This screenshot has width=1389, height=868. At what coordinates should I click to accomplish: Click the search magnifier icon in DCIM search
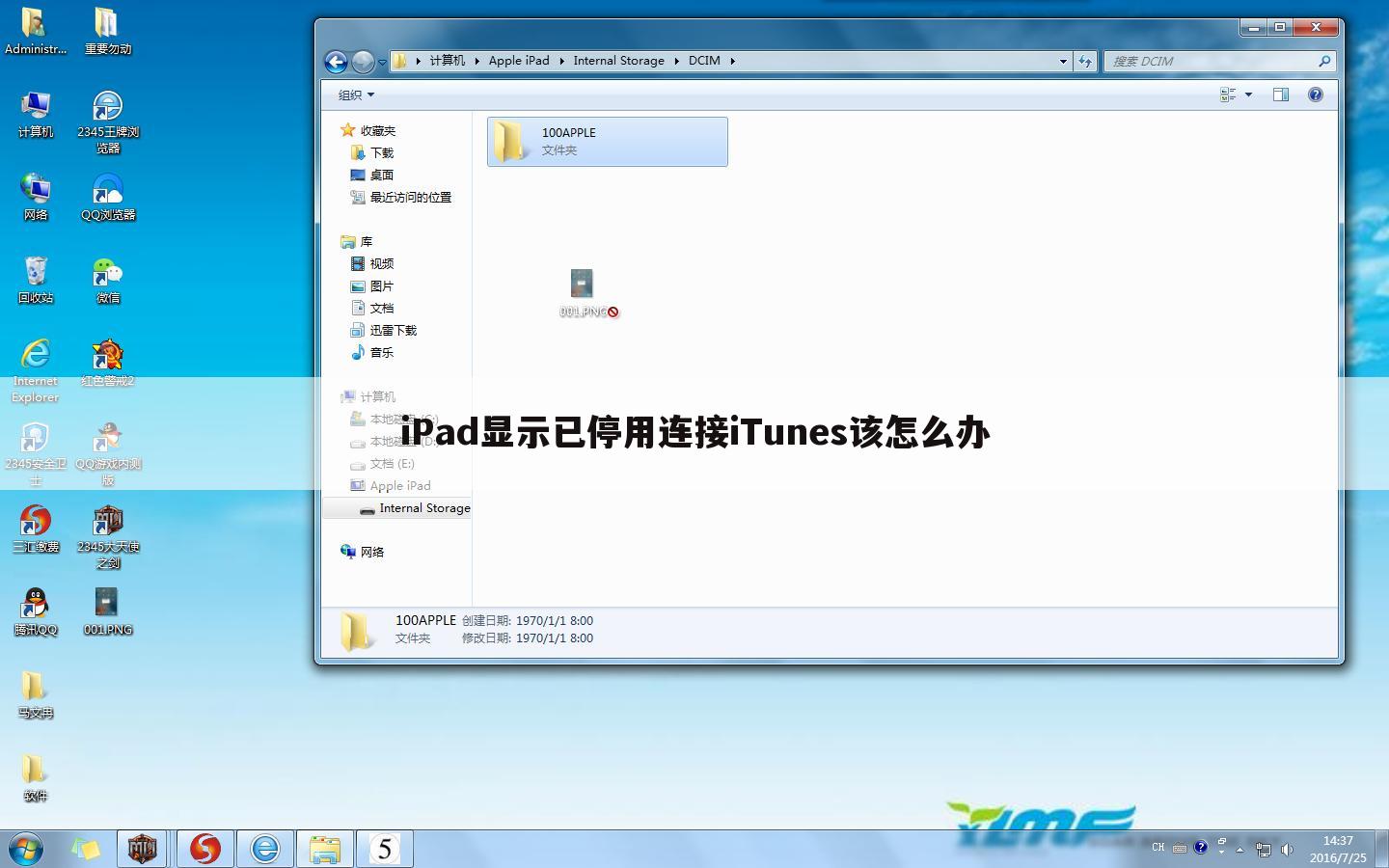point(1324,61)
